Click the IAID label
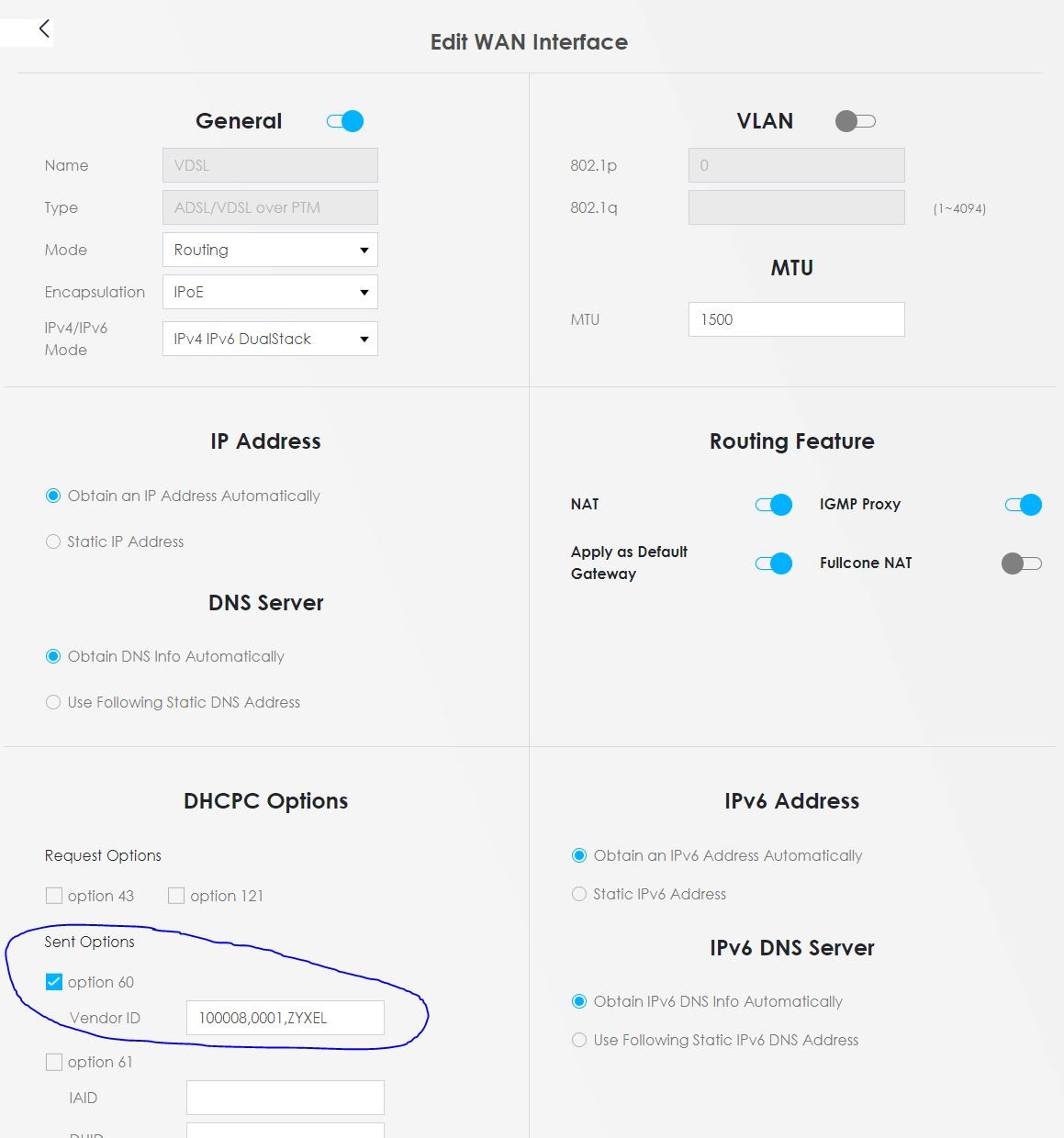 click(83, 1098)
